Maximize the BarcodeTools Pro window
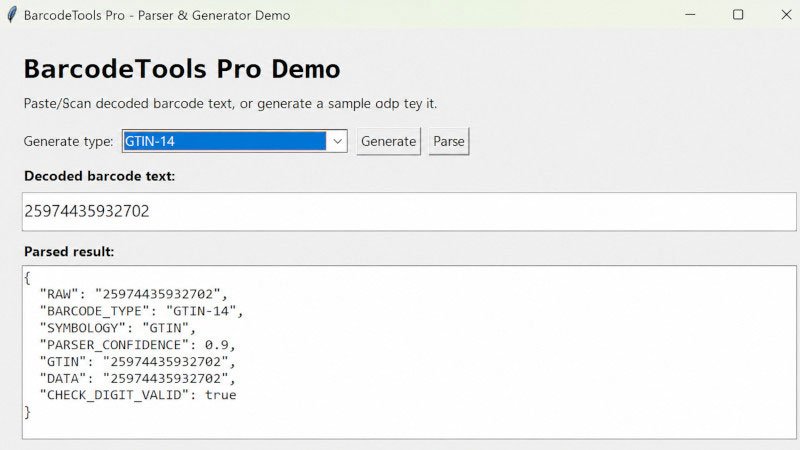The image size is (800, 450). 738,15
